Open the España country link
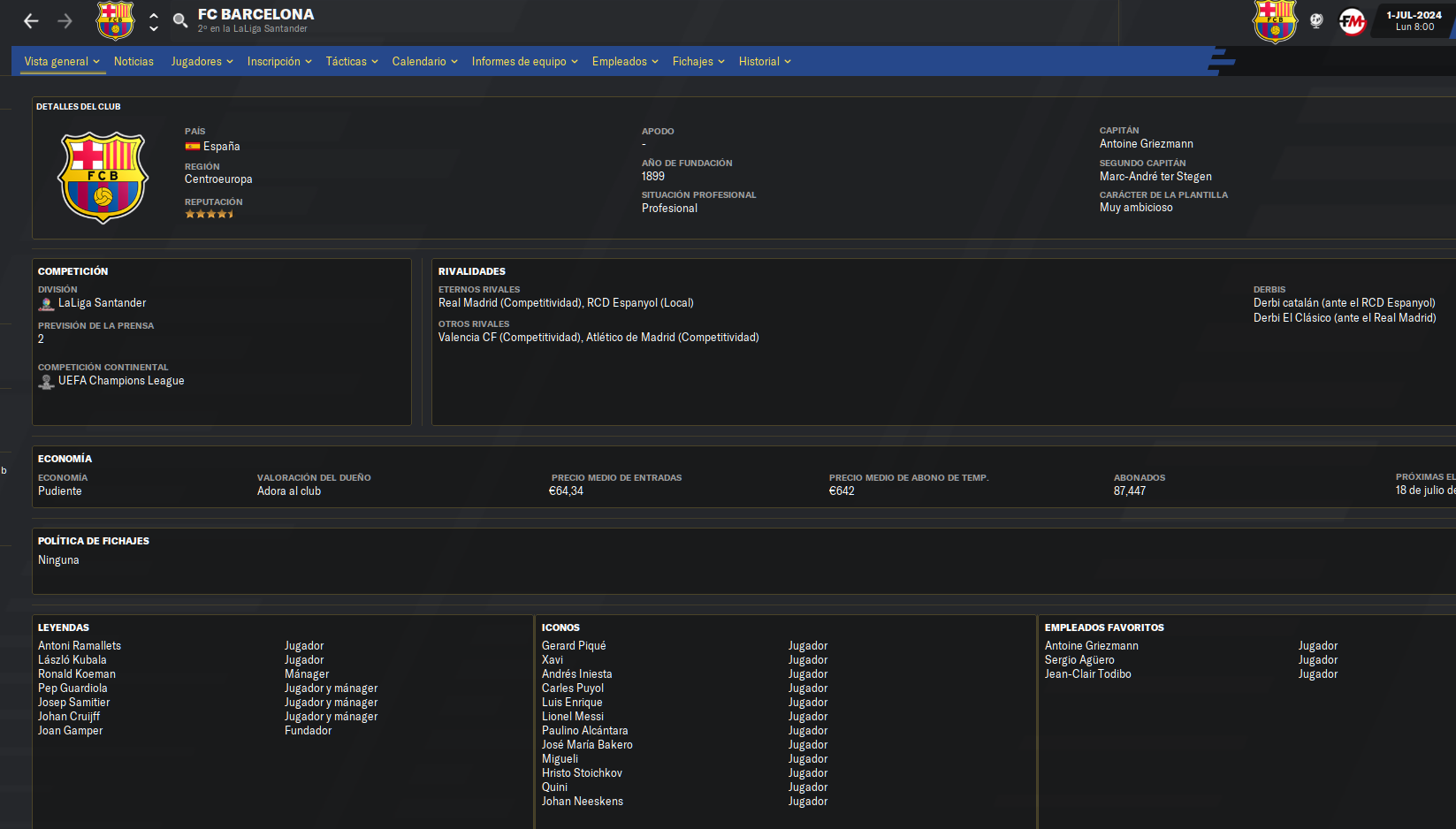This screenshot has height=829, width=1456. [221, 147]
